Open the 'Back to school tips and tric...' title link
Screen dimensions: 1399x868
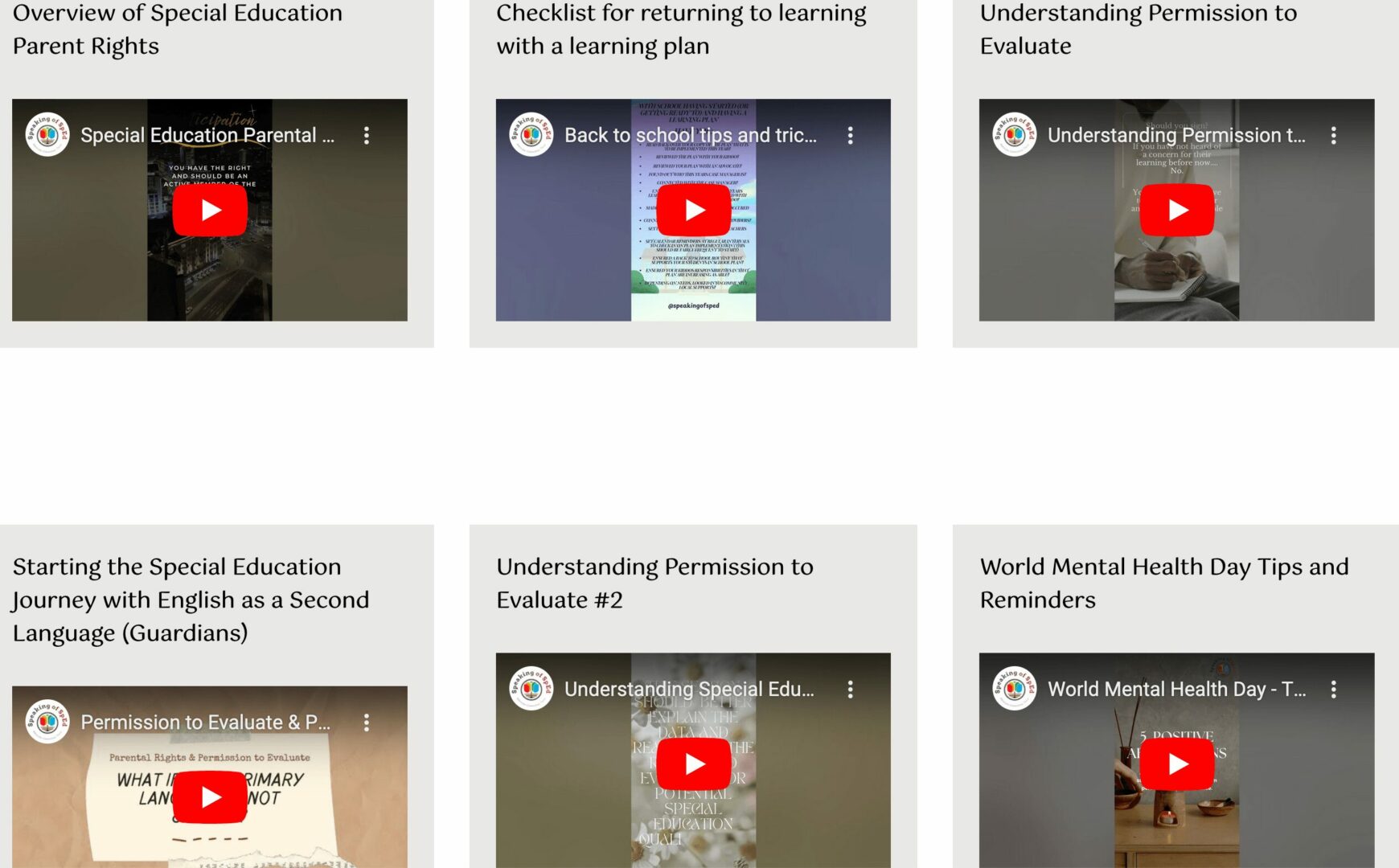691,135
